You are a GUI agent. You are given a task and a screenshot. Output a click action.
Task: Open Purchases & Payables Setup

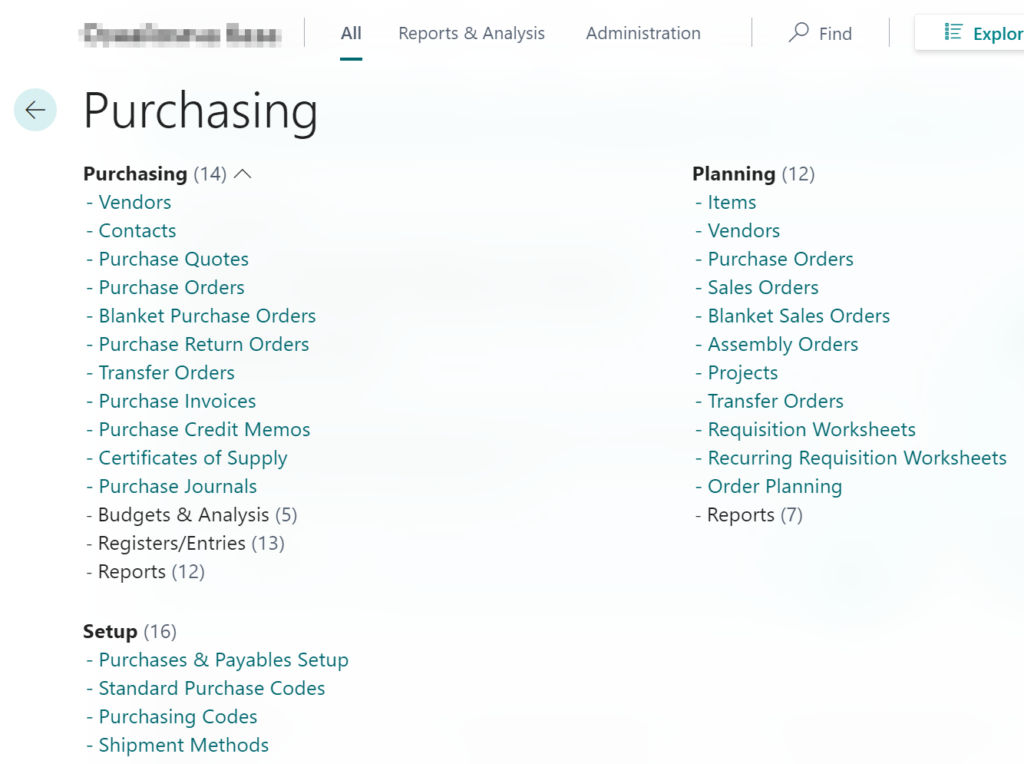click(x=223, y=660)
